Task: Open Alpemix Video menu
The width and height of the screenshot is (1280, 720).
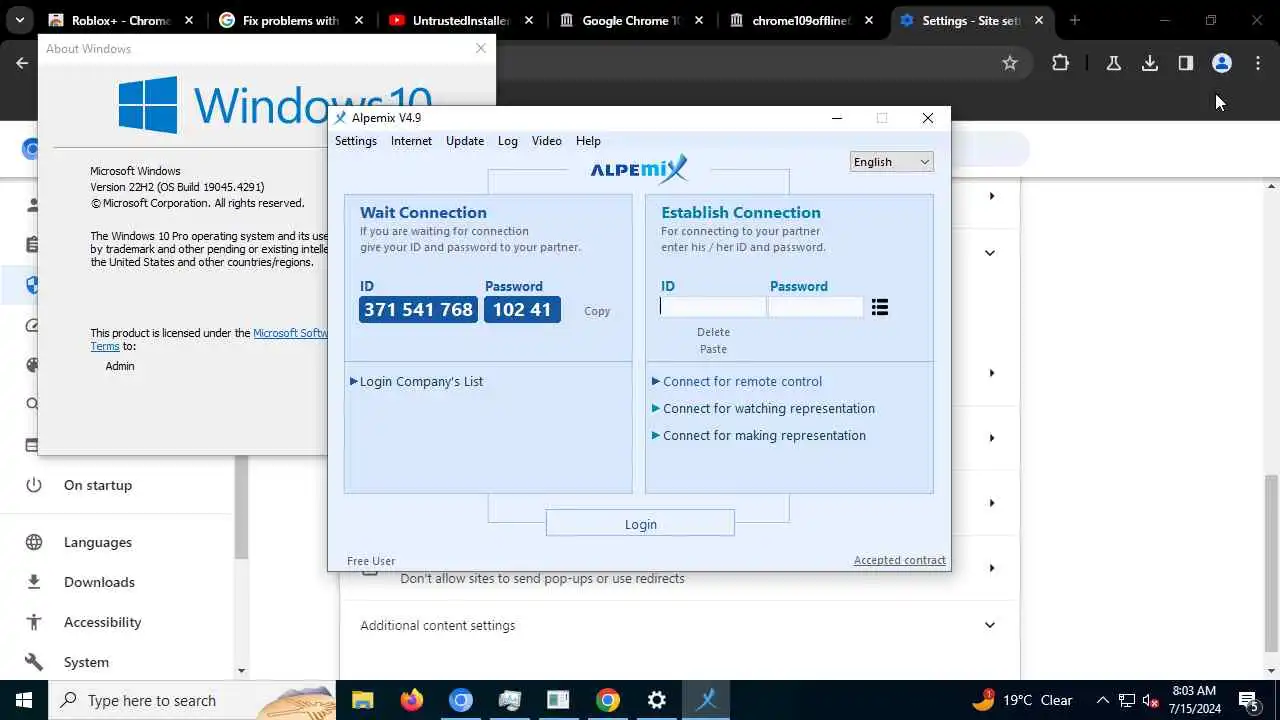Action: point(547,141)
